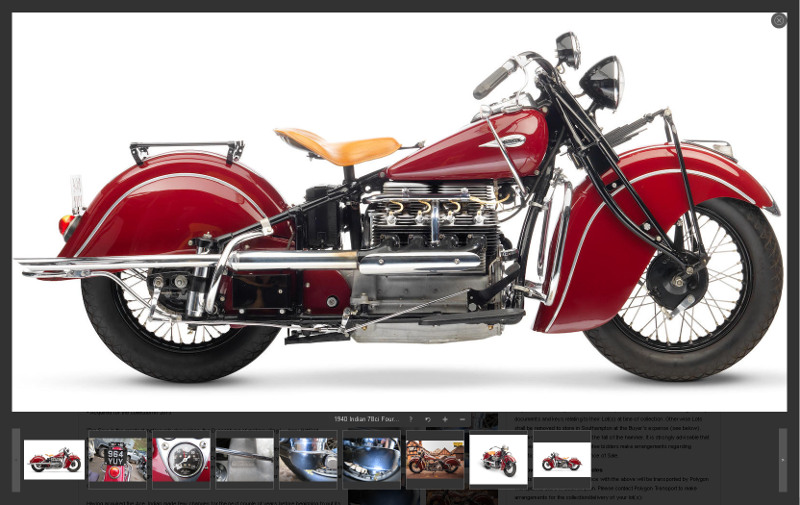Zoom out with the minus icon
800x505 pixels.
click(462, 419)
